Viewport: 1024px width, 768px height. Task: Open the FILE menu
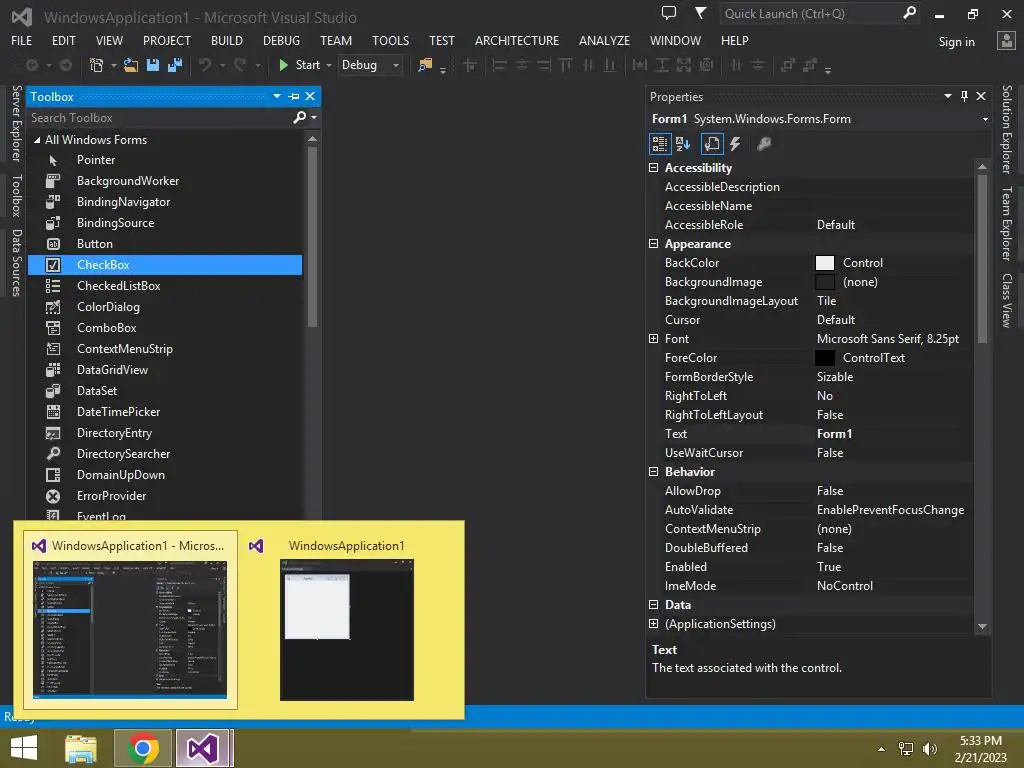[22, 40]
